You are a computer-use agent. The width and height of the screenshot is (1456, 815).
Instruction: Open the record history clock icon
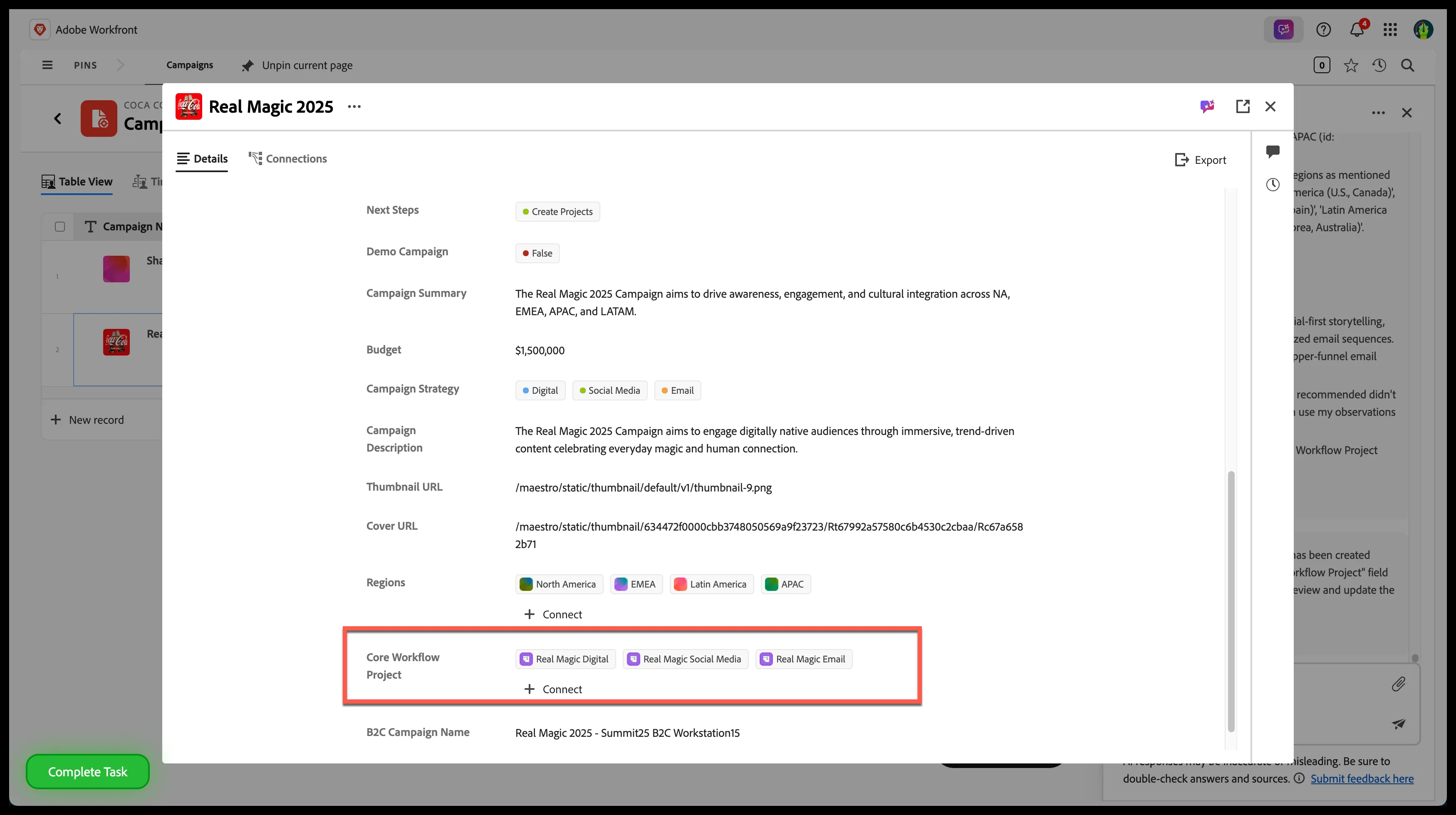click(x=1273, y=185)
